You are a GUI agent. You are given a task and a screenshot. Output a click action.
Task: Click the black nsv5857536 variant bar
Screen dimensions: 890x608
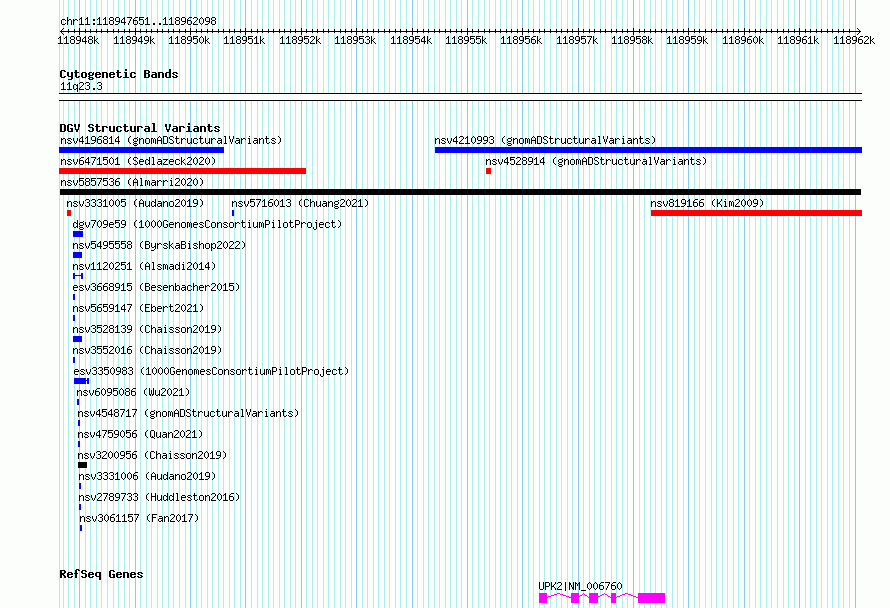[460, 192]
